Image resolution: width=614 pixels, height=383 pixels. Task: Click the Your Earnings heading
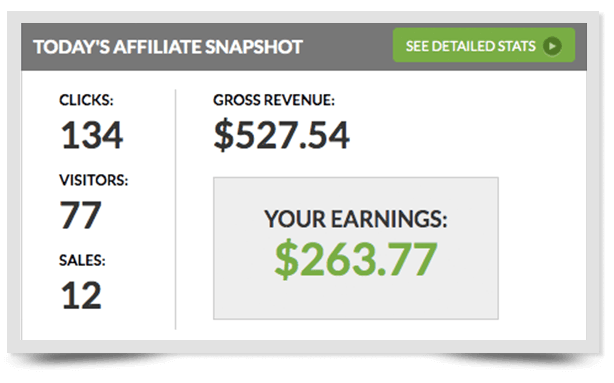click(356, 219)
